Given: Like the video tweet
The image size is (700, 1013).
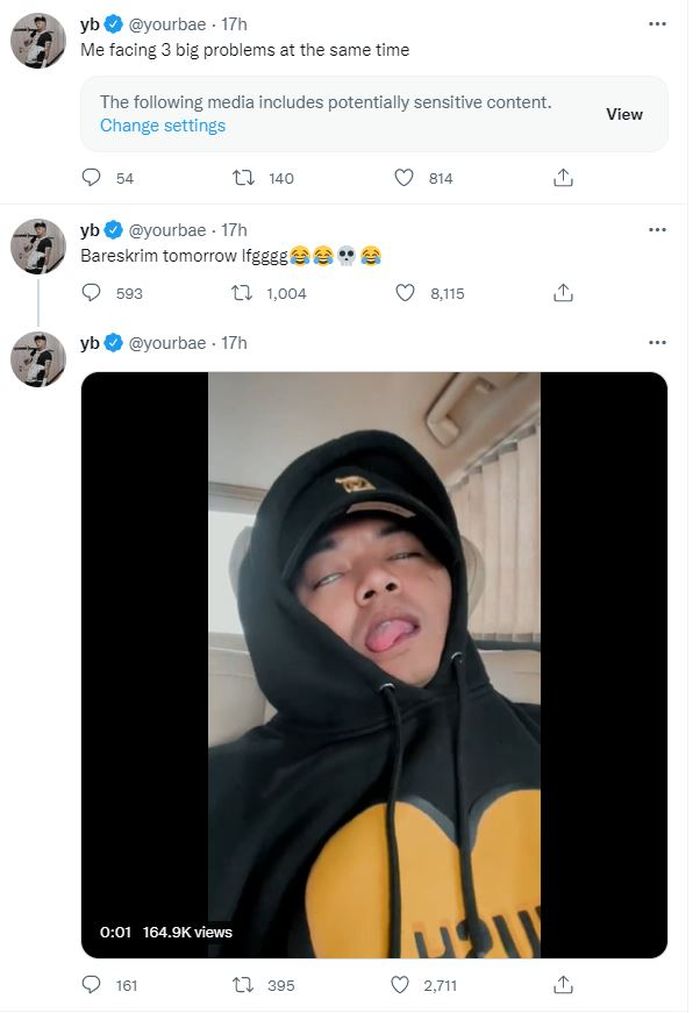Looking at the screenshot, I should tap(404, 985).
